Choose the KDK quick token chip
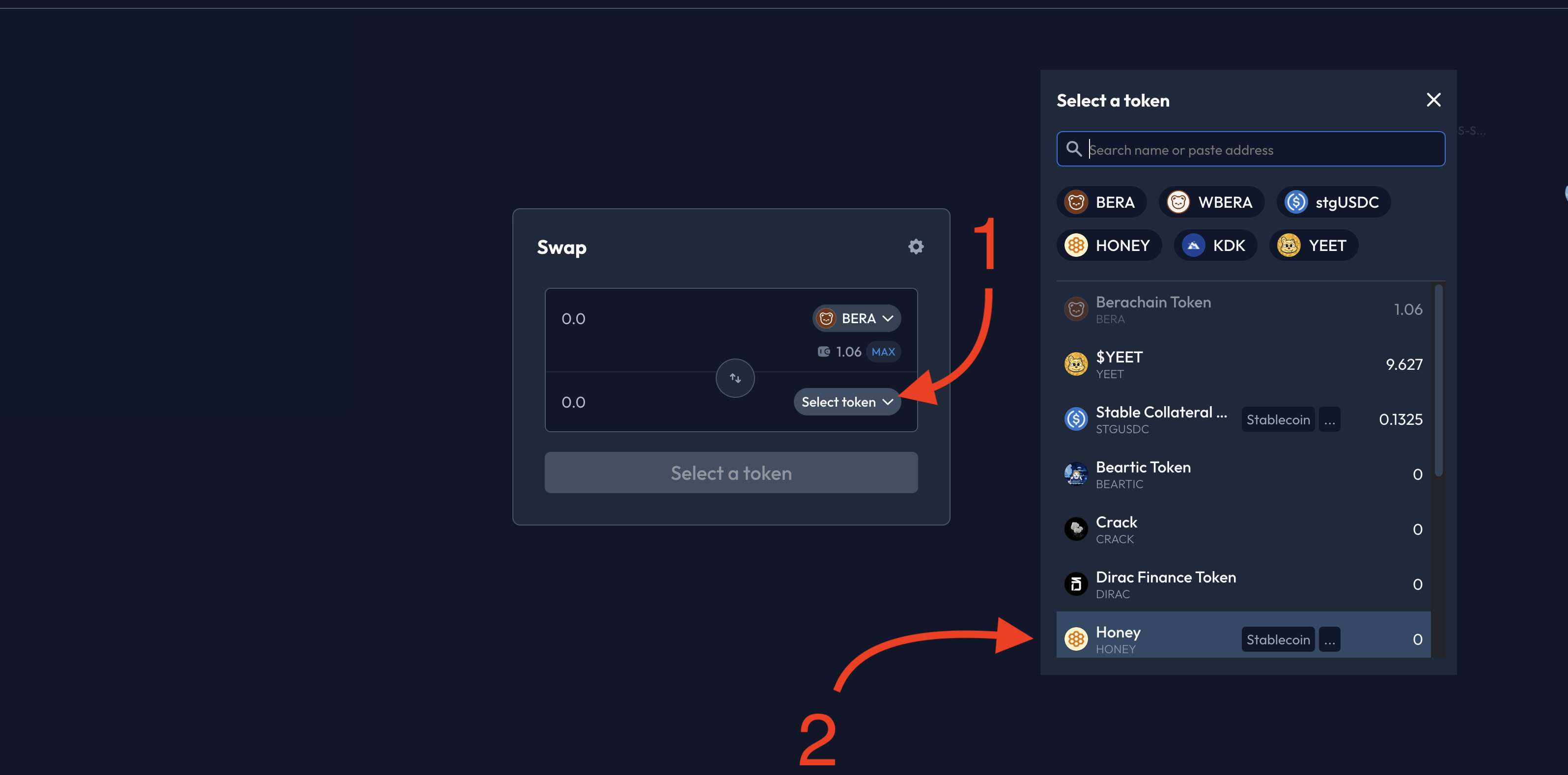The height and width of the screenshot is (775, 1568). [x=1215, y=246]
